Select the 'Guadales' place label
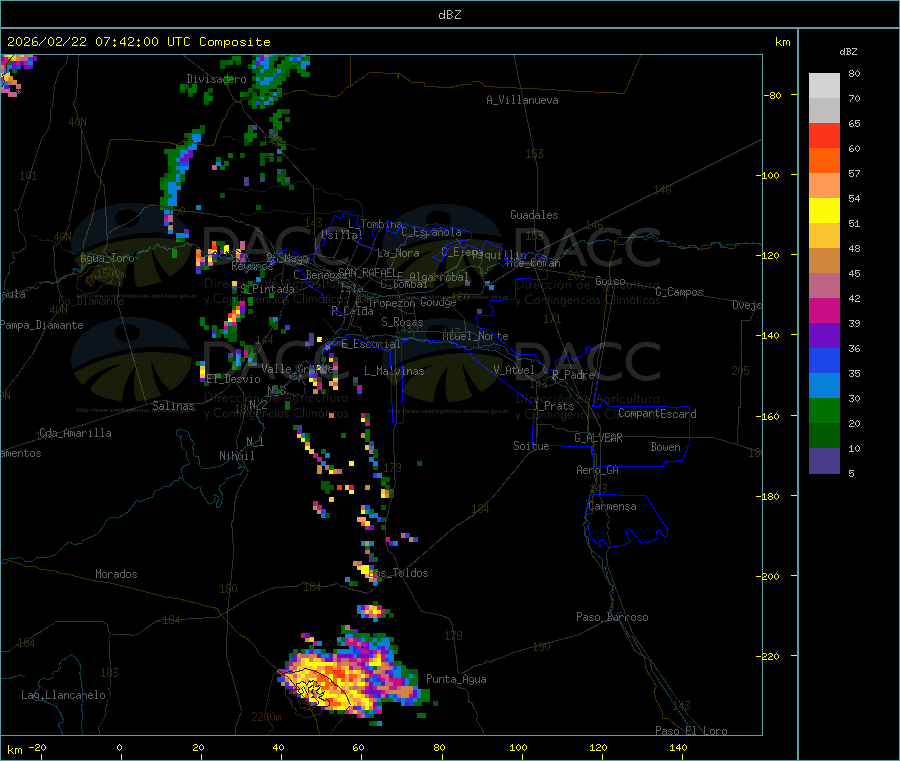The width and height of the screenshot is (900, 761). 534,215
